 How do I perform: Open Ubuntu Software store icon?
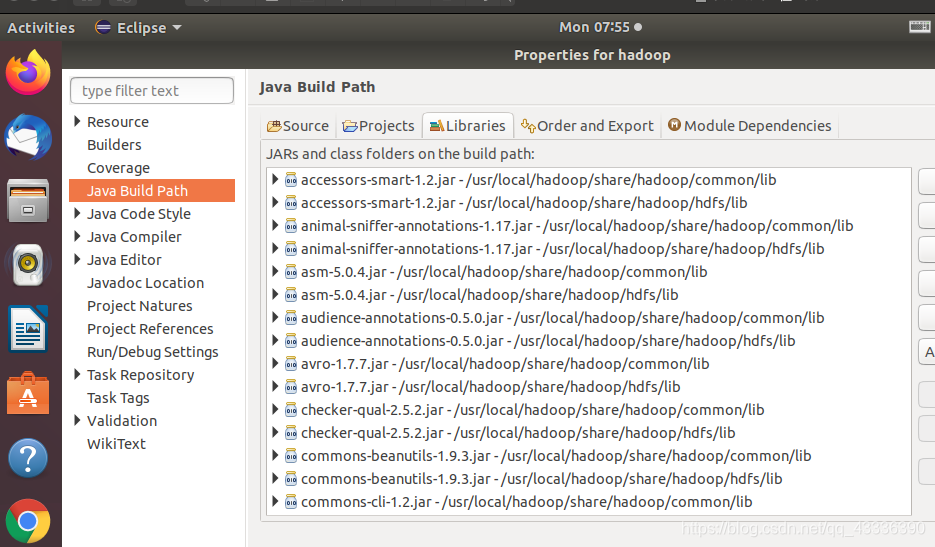(28, 393)
